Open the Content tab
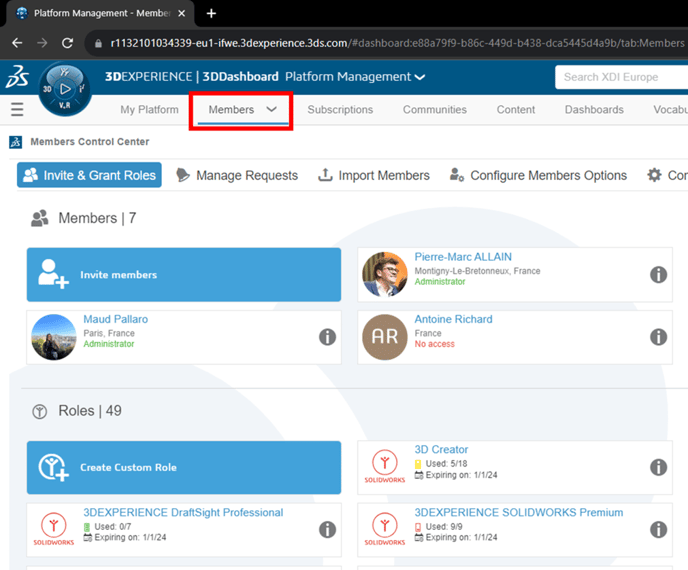The height and width of the screenshot is (570, 688). [516, 110]
